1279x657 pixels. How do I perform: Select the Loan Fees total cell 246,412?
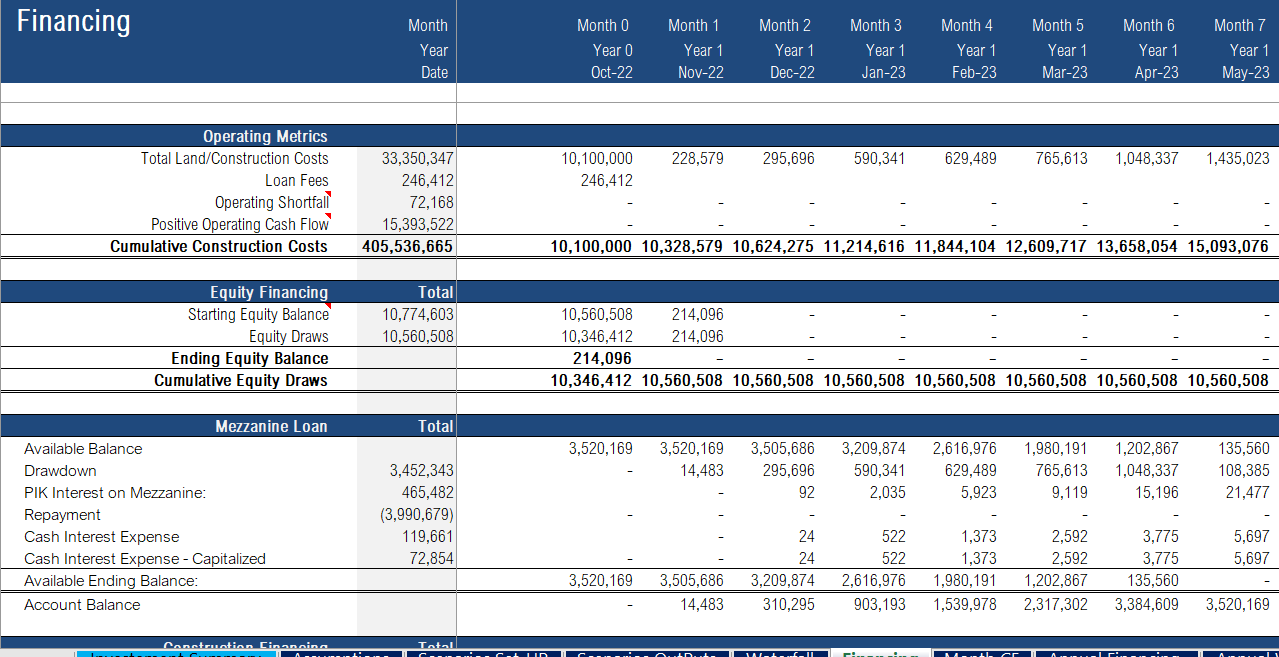(430, 180)
